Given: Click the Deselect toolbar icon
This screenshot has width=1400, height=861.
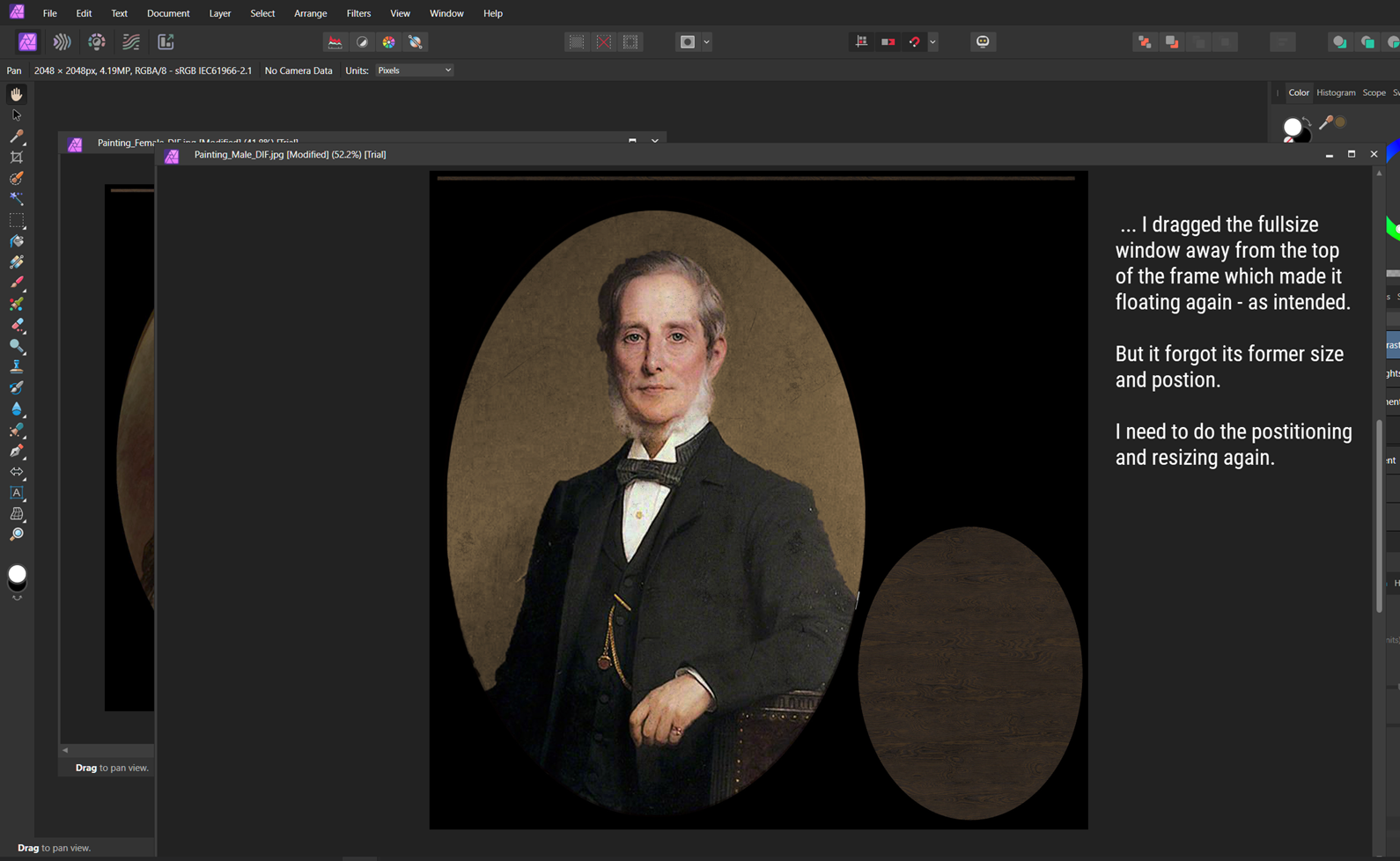Looking at the screenshot, I should click(603, 41).
